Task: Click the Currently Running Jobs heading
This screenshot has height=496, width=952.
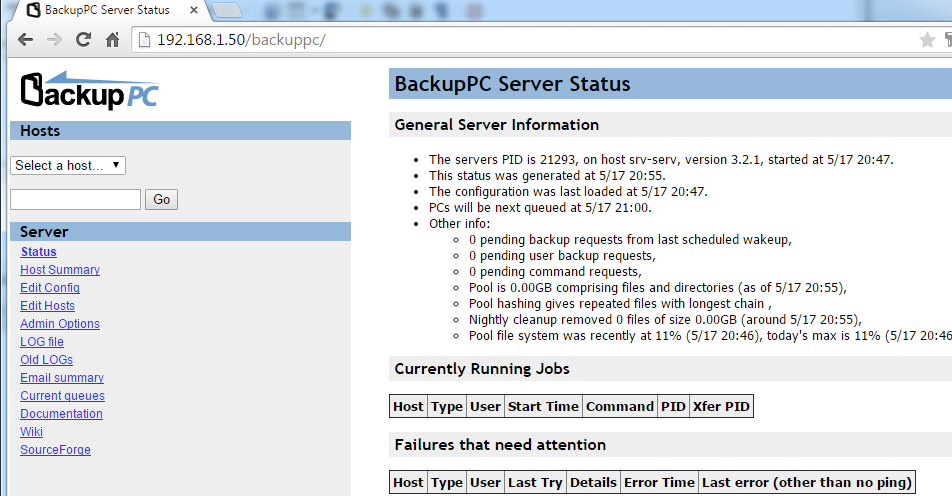Action: (670, 369)
